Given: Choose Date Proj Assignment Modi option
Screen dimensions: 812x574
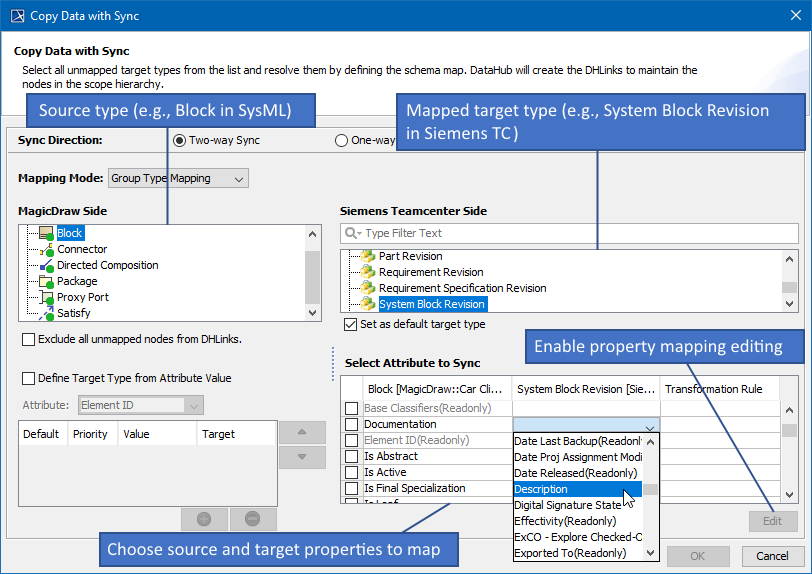Looking at the screenshot, I should [578, 457].
